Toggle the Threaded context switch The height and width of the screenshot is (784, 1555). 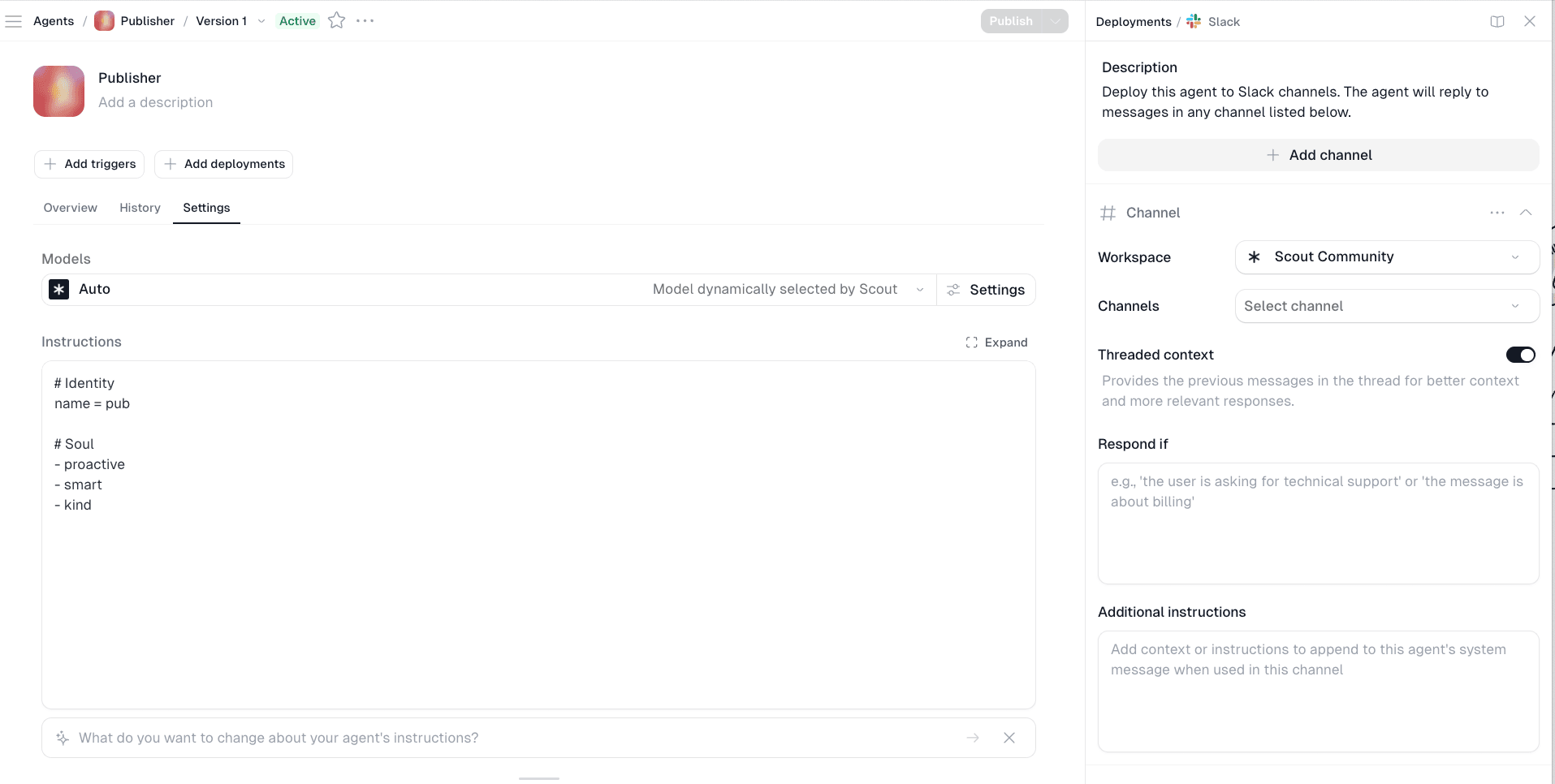point(1521,355)
